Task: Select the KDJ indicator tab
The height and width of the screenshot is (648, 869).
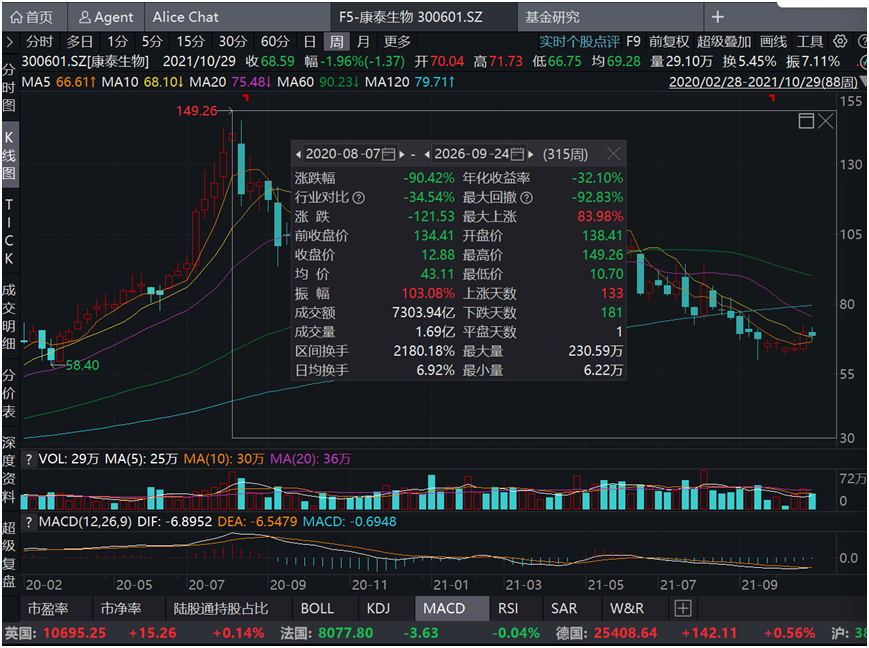Action: 379,608
